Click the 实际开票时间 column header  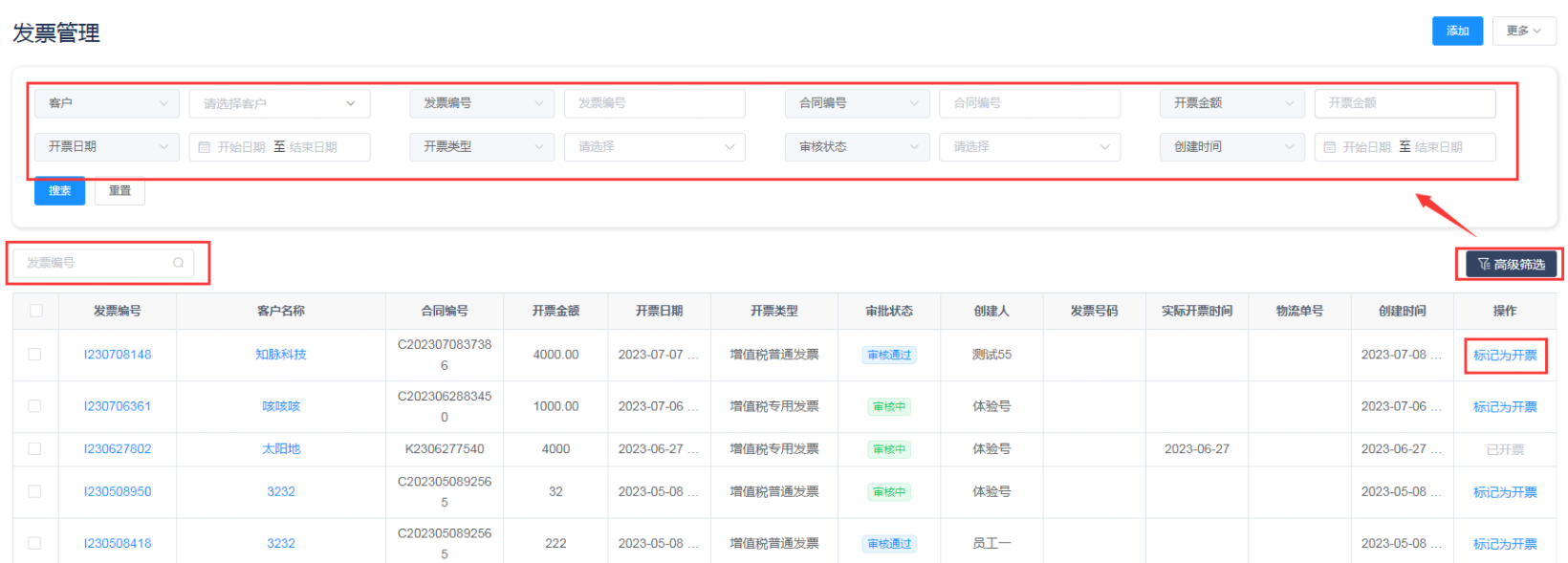1197,311
